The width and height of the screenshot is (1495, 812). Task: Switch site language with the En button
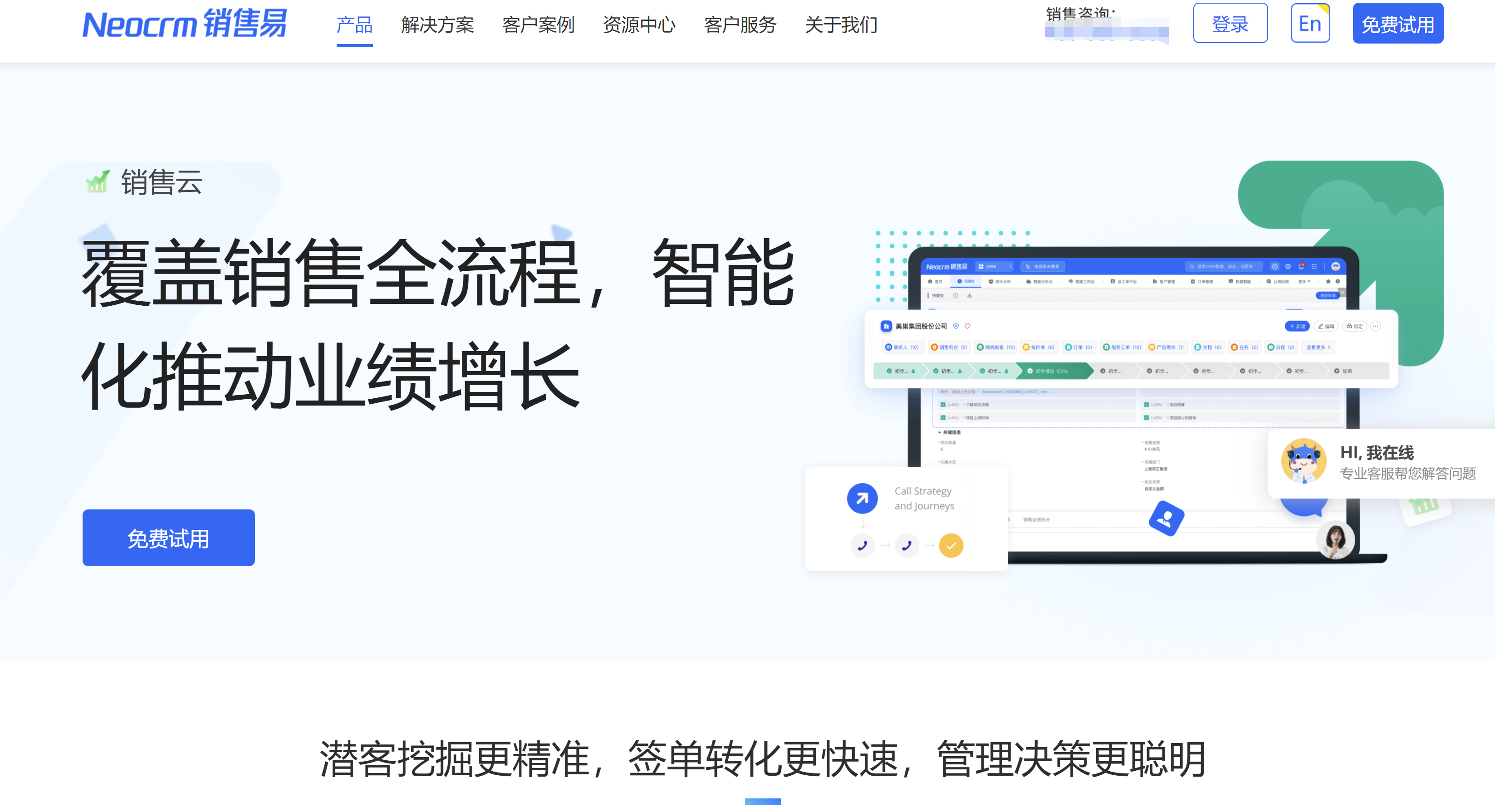click(1309, 24)
